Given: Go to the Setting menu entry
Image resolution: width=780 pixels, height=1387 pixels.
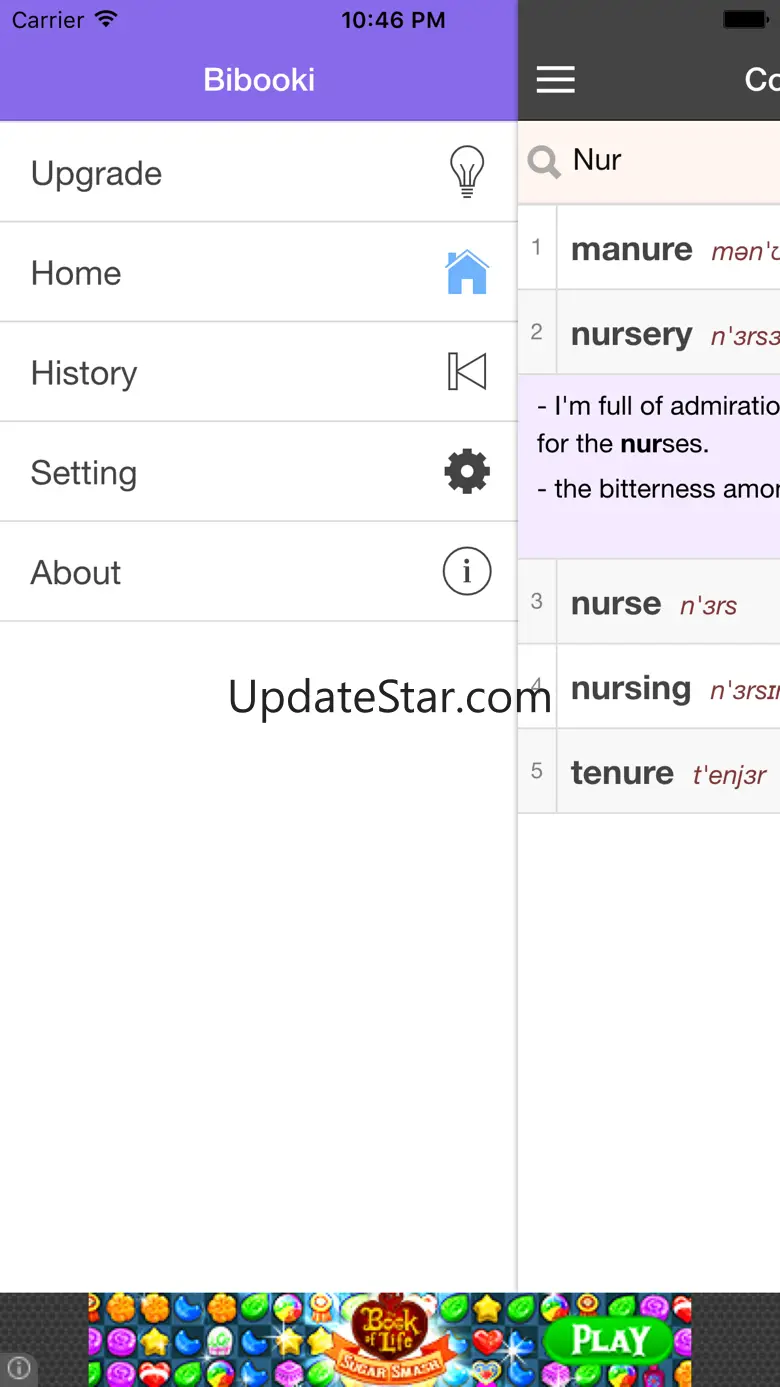Looking at the screenshot, I should coord(84,473).
